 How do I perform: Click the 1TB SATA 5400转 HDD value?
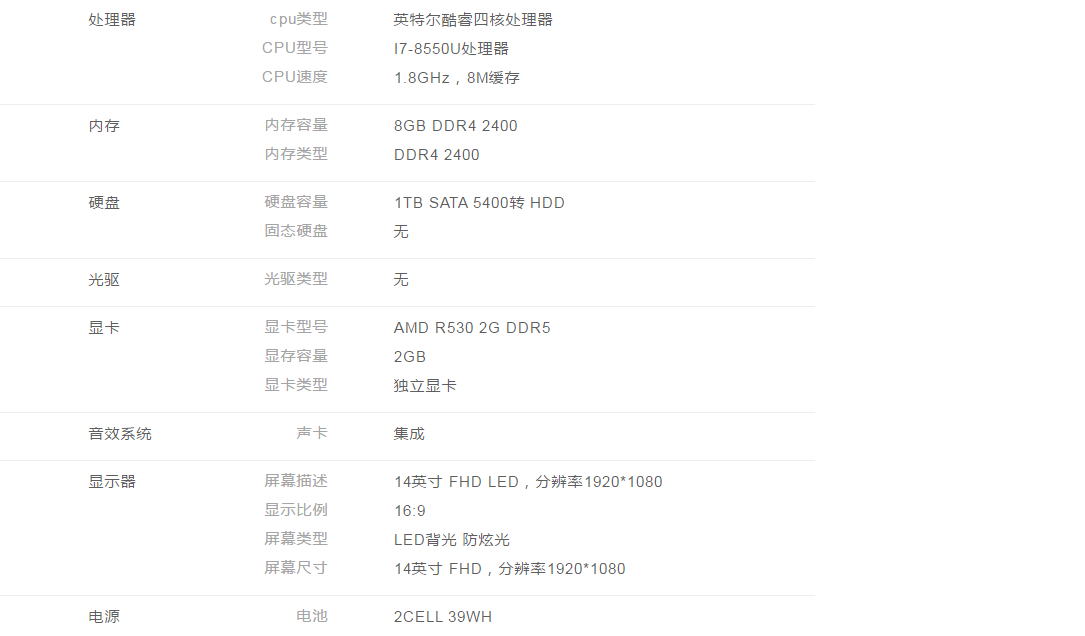point(479,203)
